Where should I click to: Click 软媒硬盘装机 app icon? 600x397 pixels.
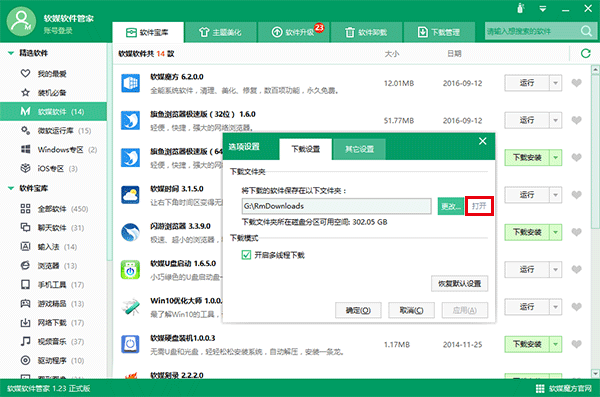130,344
